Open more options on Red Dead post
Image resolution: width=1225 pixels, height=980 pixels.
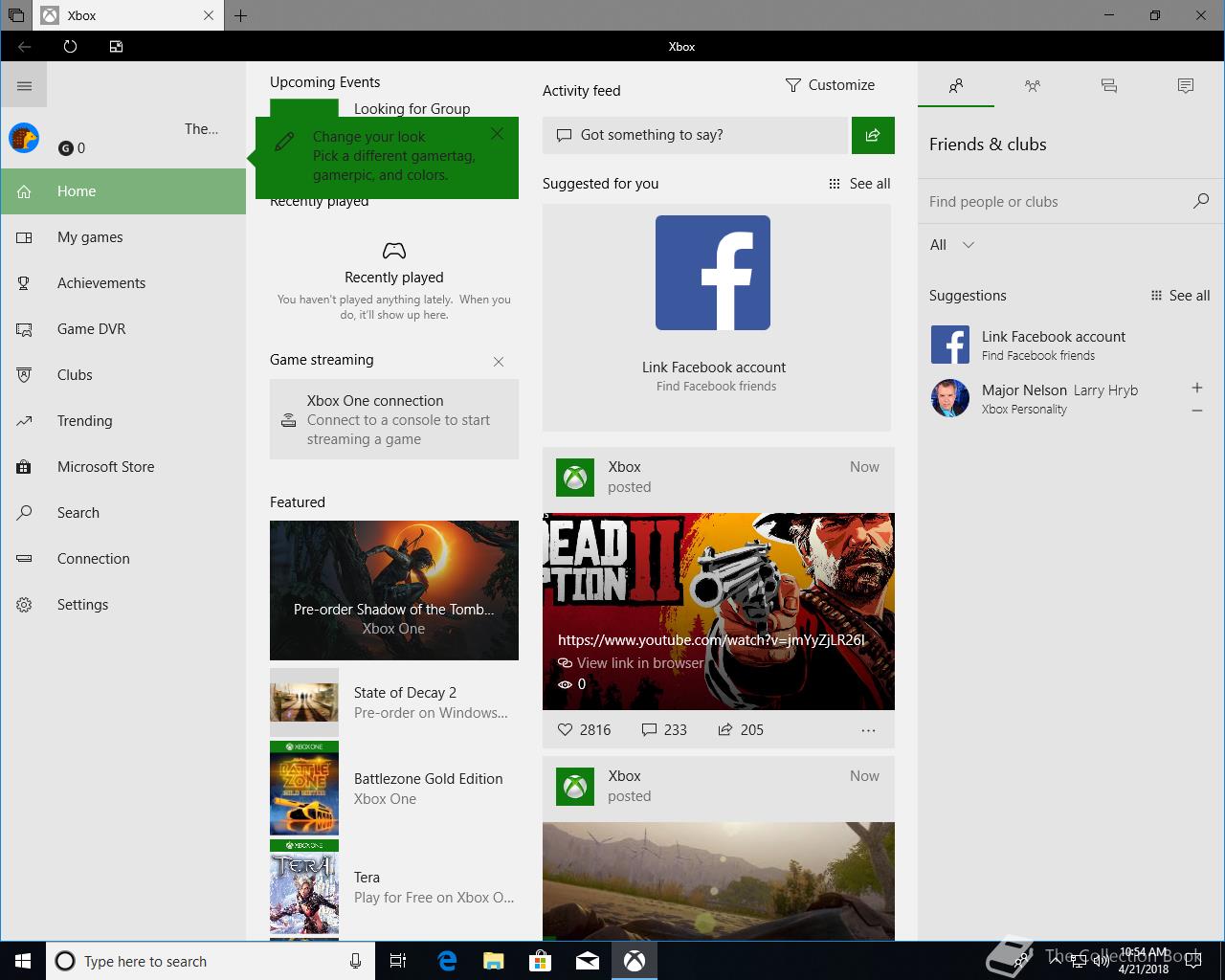tap(868, 730)
